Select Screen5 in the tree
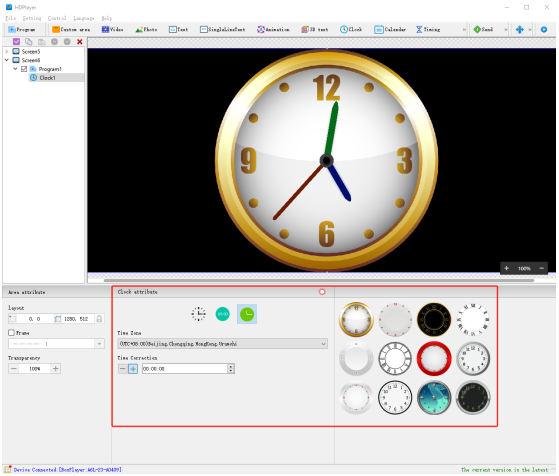The height and width of the screenshot is (476, 559). pos(31,51)
